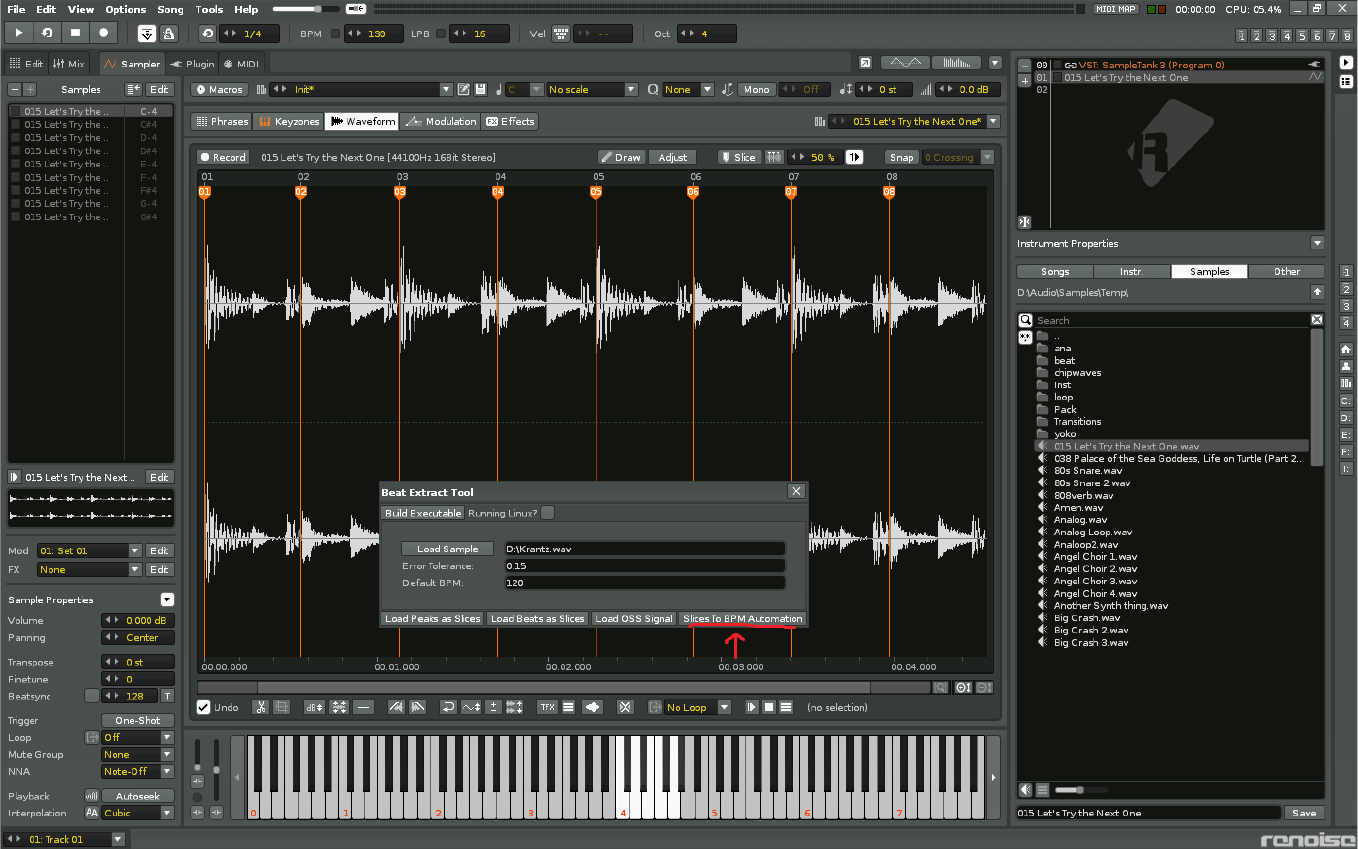Expand the Instrument Properties panel

1317,243
